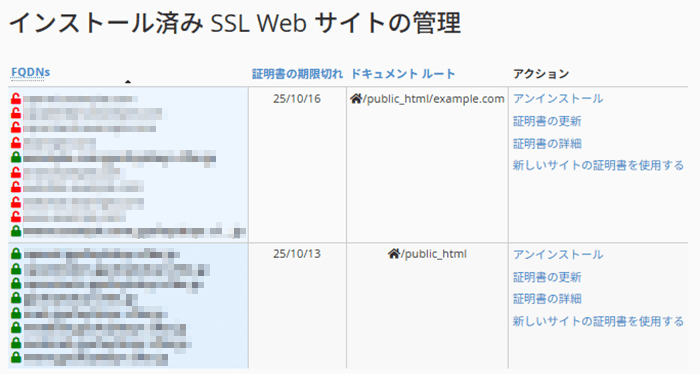Sort by the FQDNs column header

(30, 72)
